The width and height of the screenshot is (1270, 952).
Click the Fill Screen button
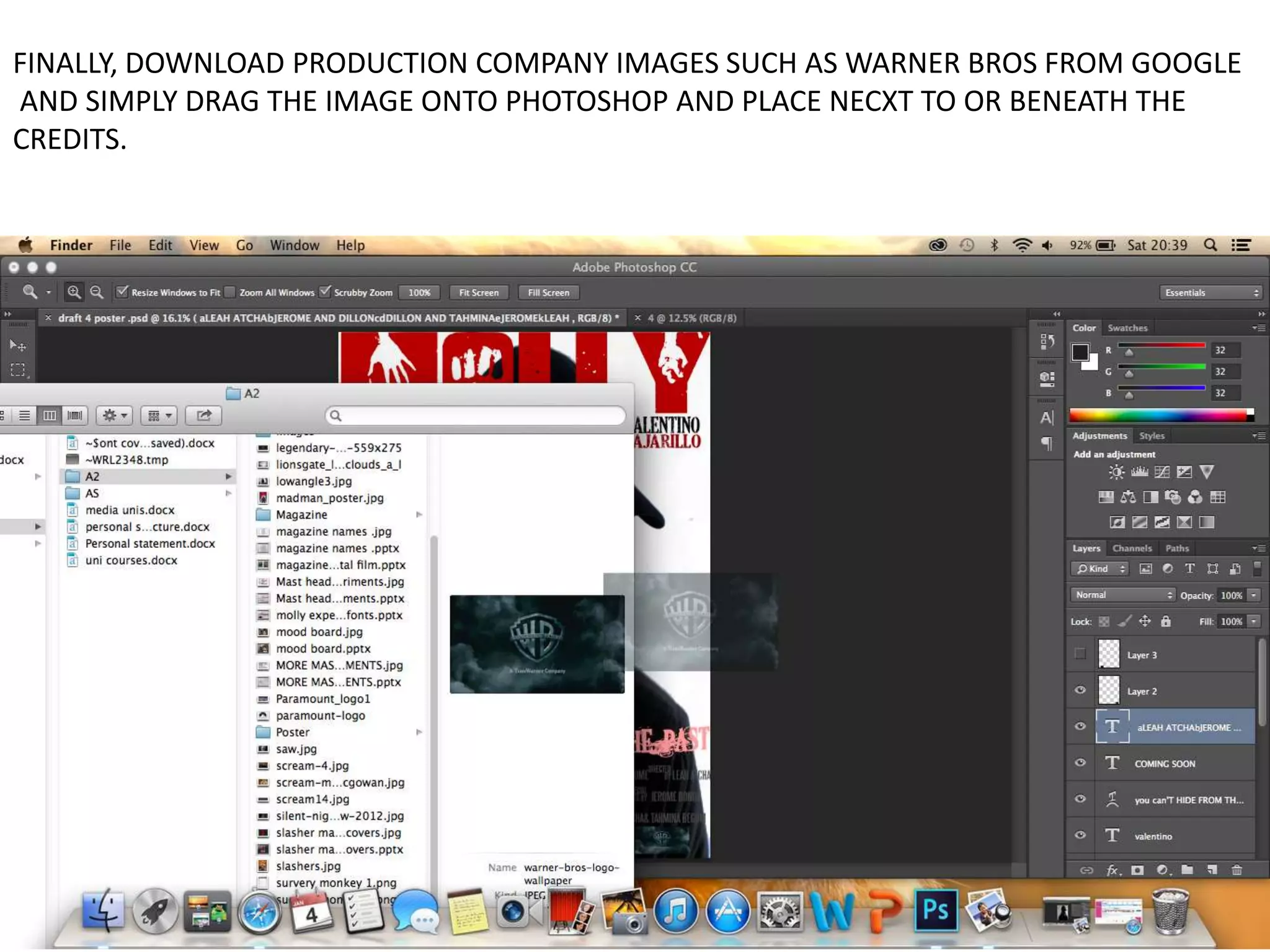548,293
